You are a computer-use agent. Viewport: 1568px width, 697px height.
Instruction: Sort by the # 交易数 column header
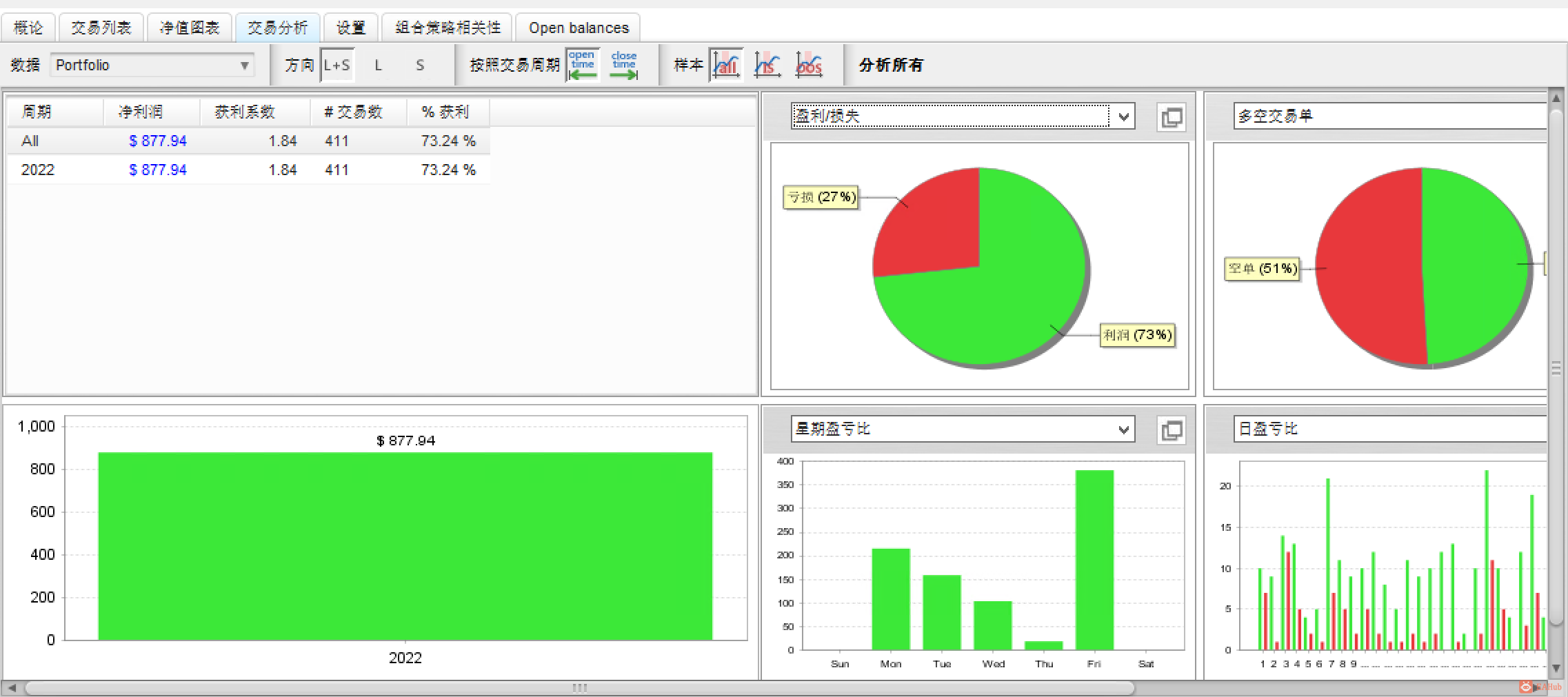tap(359, 112)
